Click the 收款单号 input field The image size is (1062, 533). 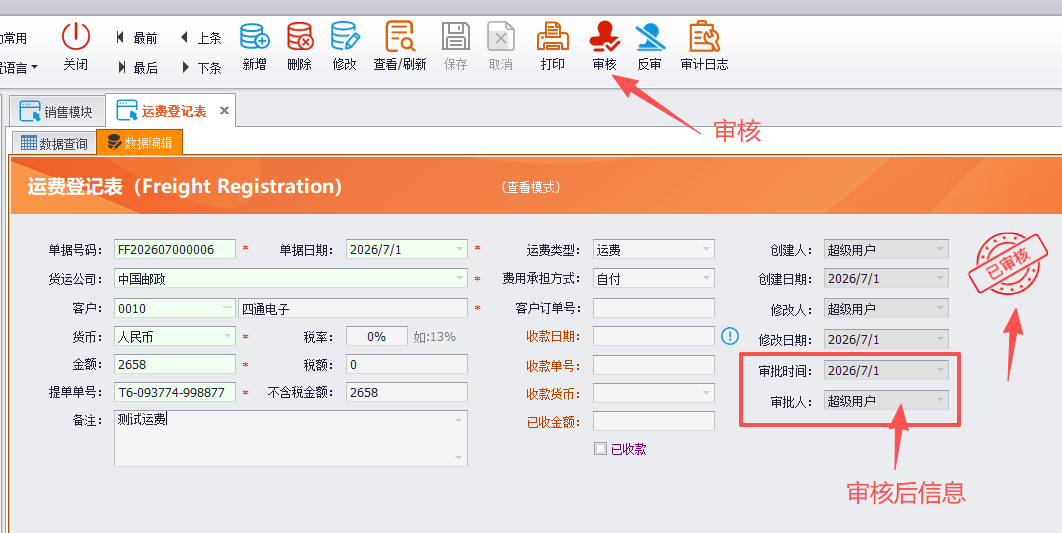point(654,365)
